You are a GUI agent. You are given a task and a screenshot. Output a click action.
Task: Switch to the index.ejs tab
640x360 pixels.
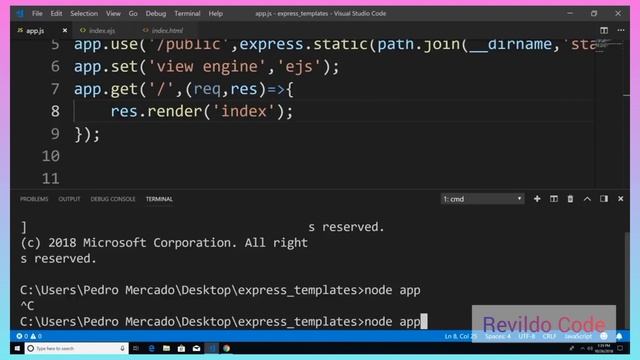(x=102, y=31)
